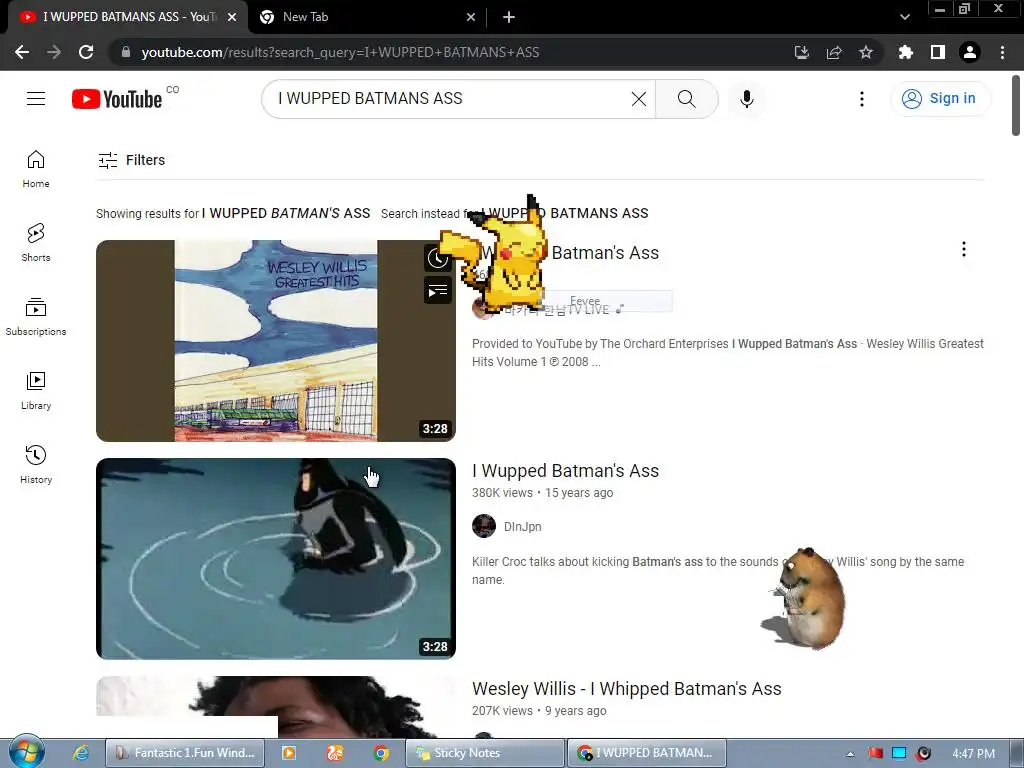This screenshot has height=768, width=1024.
Task: Bookmark this page with star icon
Action: click(x=865, y=52)
